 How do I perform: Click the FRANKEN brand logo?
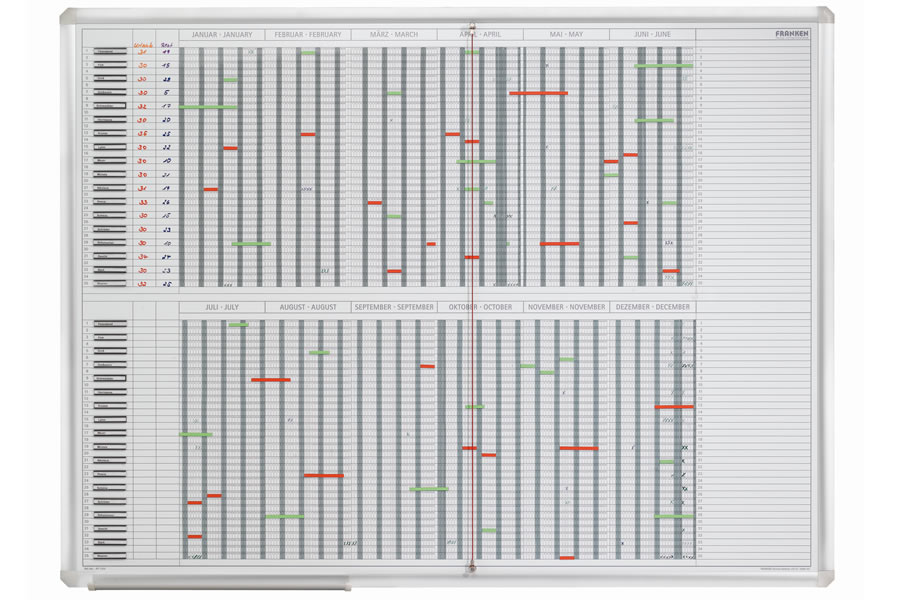click(x=792, y=34)
